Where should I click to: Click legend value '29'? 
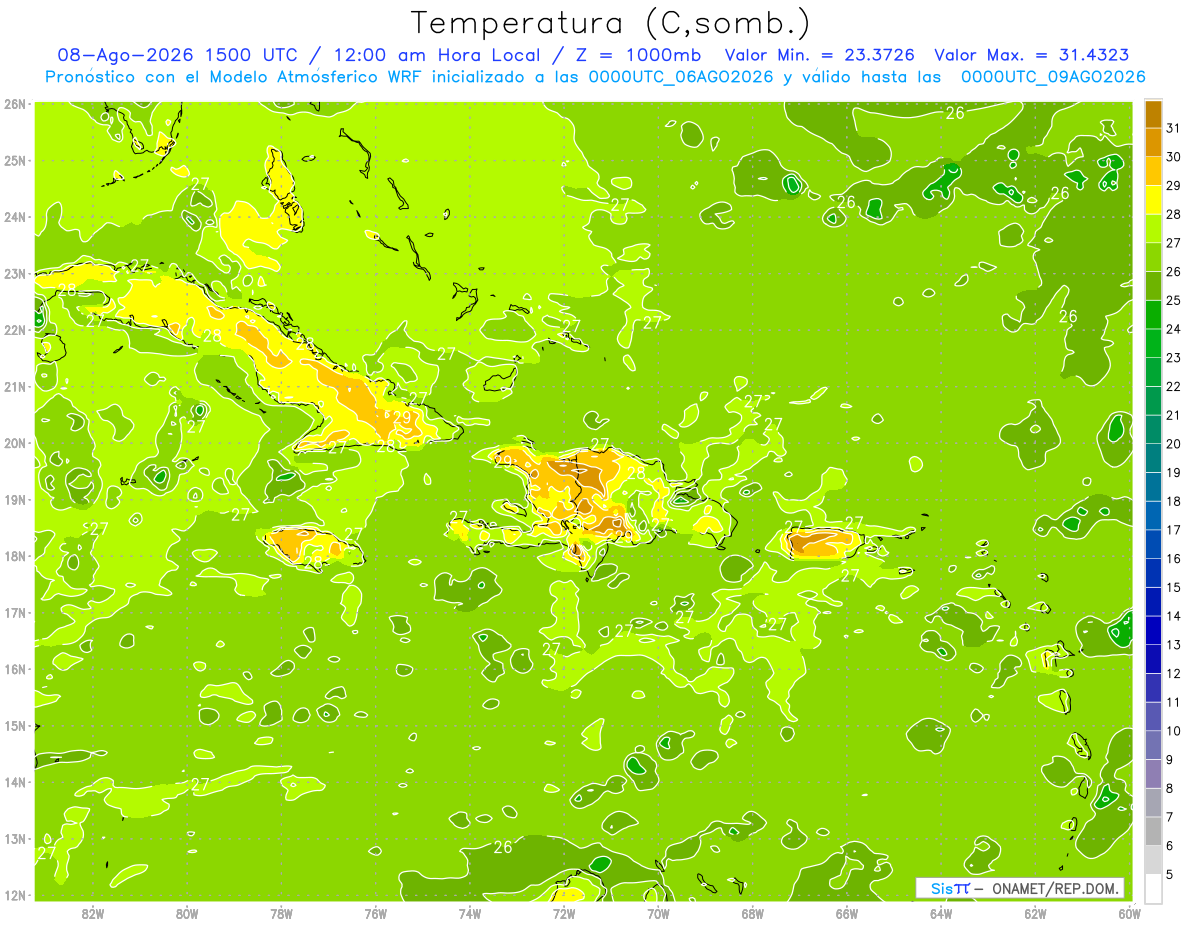[x=1174, y=186]
